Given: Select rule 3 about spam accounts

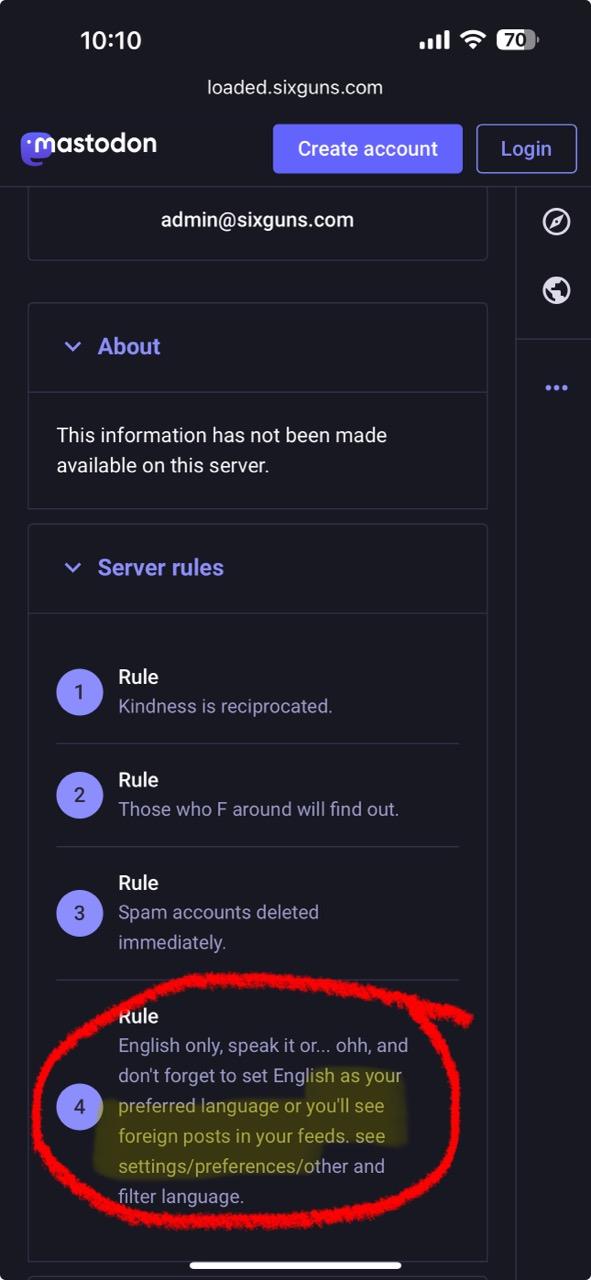Looking at the screenshot, I should (x=258, y=913).
